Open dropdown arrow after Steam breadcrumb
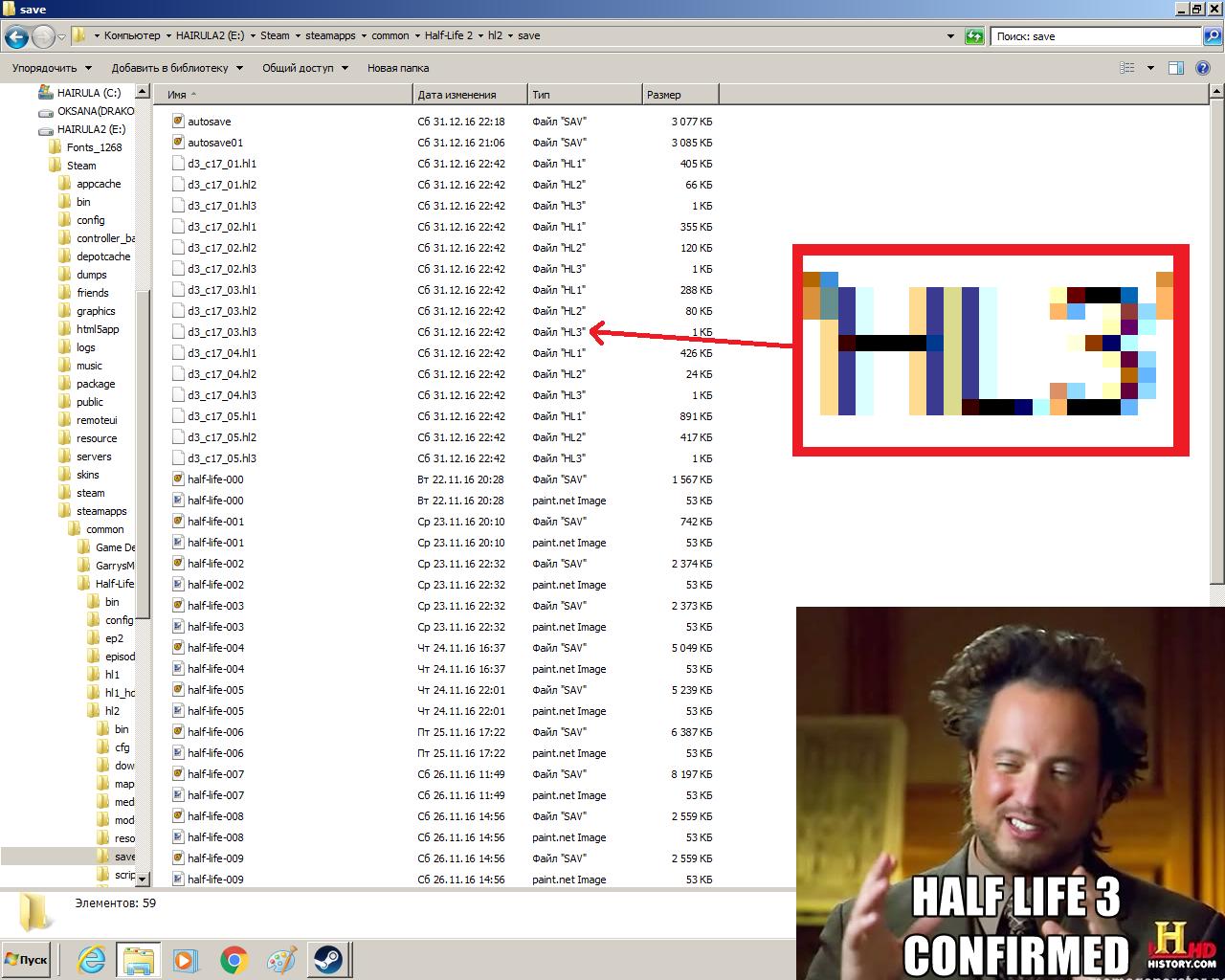Screen dimensions: 1225x980 tap(298, 35)
